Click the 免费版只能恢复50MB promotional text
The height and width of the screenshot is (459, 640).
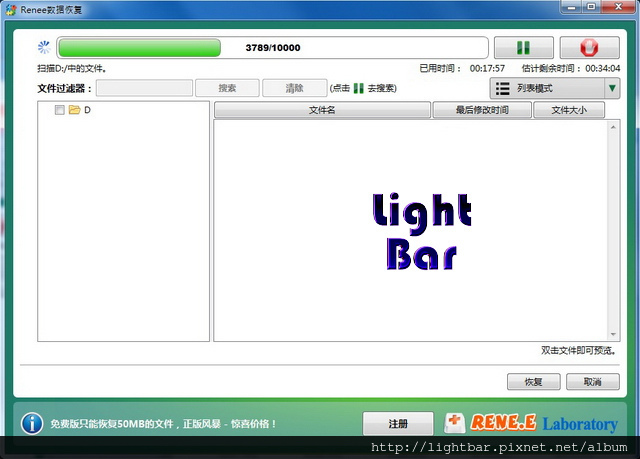(x=163, y=424)
